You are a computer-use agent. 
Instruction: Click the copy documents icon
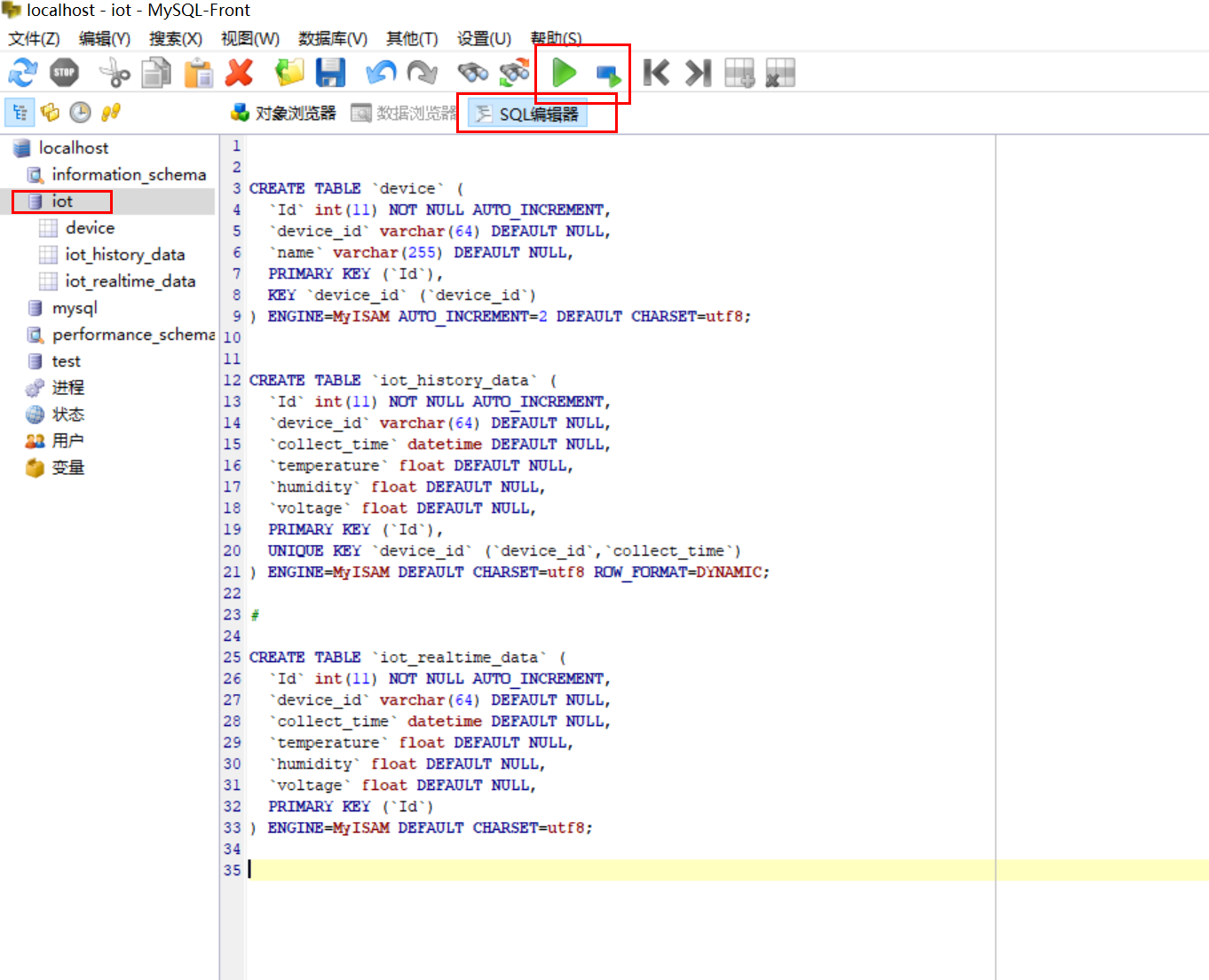coord(157,73)
